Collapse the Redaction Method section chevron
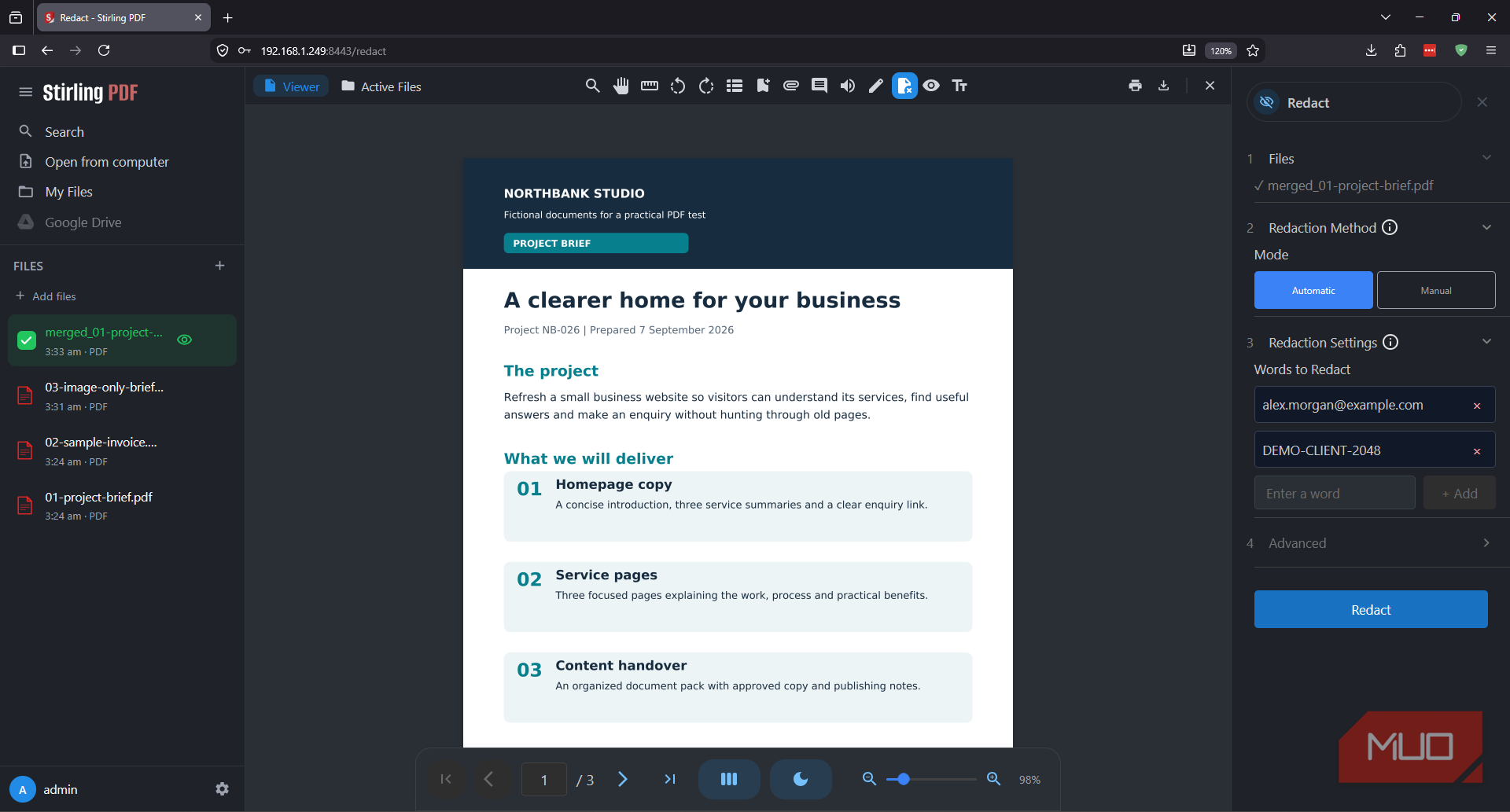This screenshot has width=1510, height=812. pos(1486,227)
